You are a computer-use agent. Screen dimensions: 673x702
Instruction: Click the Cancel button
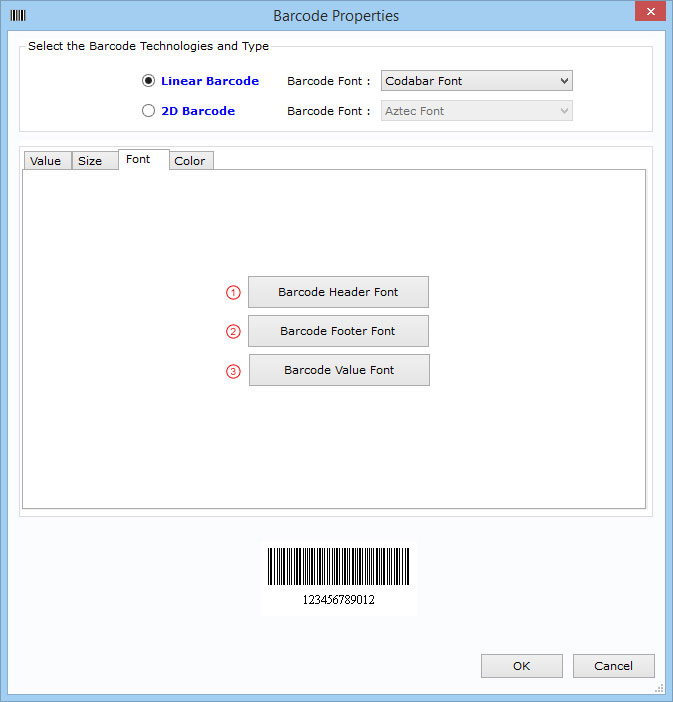[x=613, y=666]
